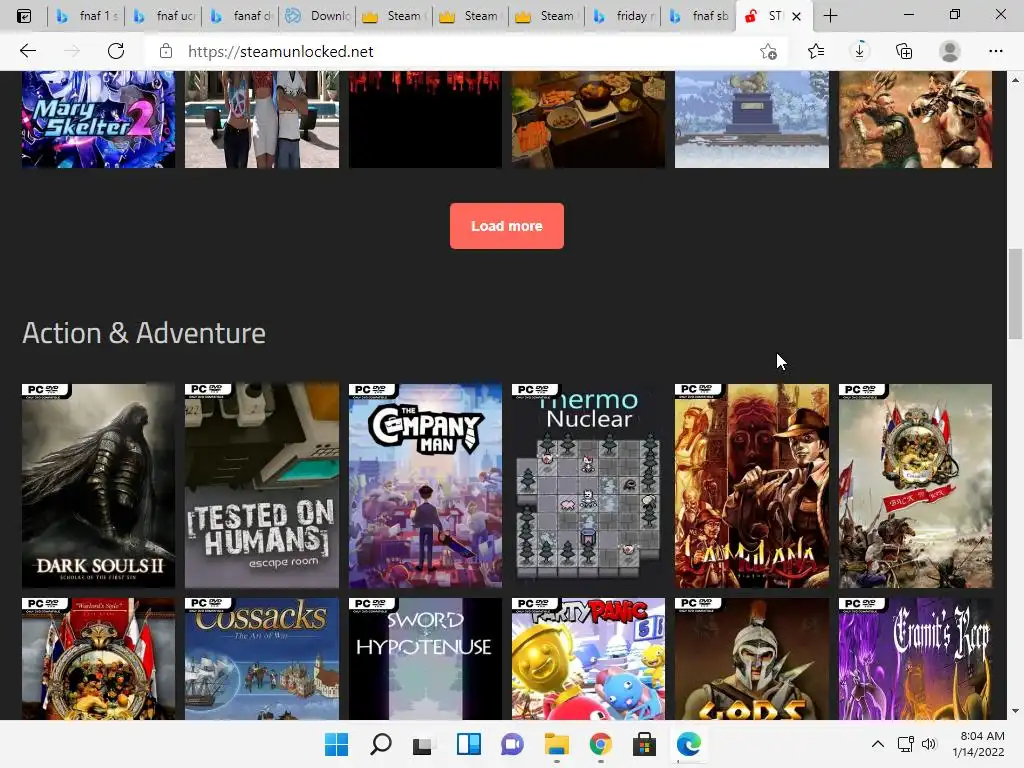The height and width of the screenshot is (768, 1024).
Task: Open the volume speaker tray icon
Action: click(929, 744)
